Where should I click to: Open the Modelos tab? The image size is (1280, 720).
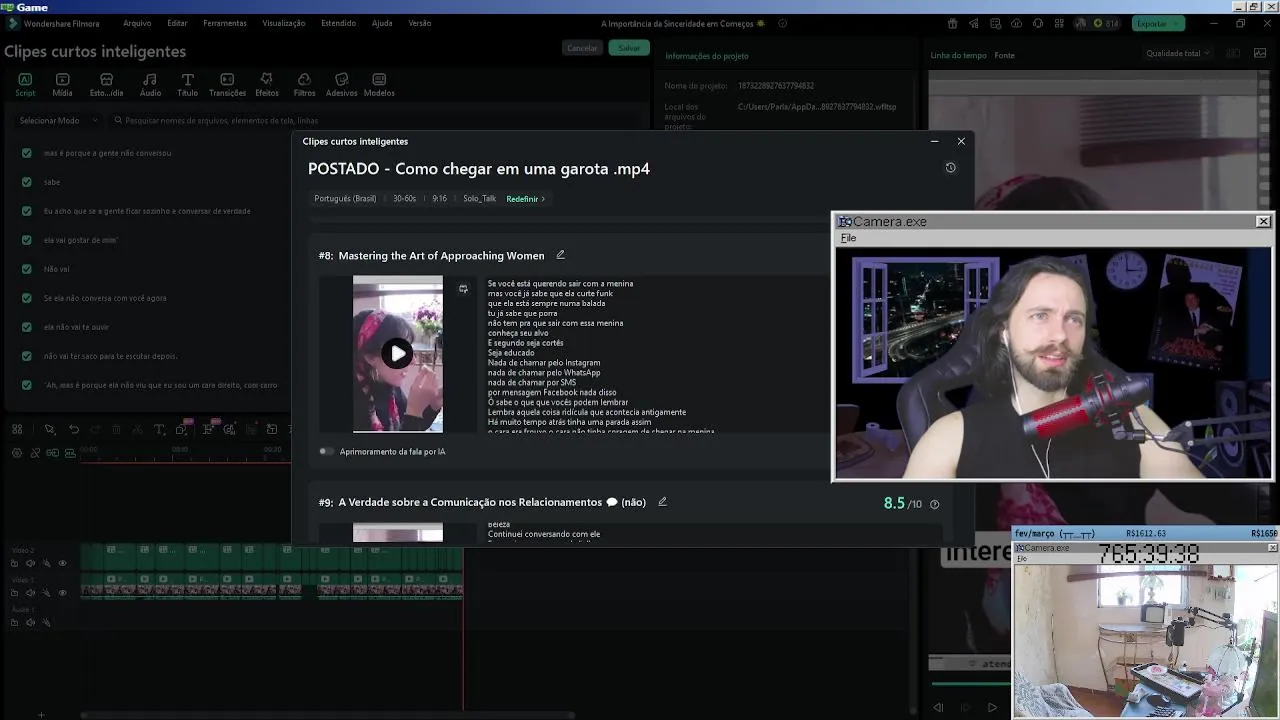click(379, 85)
